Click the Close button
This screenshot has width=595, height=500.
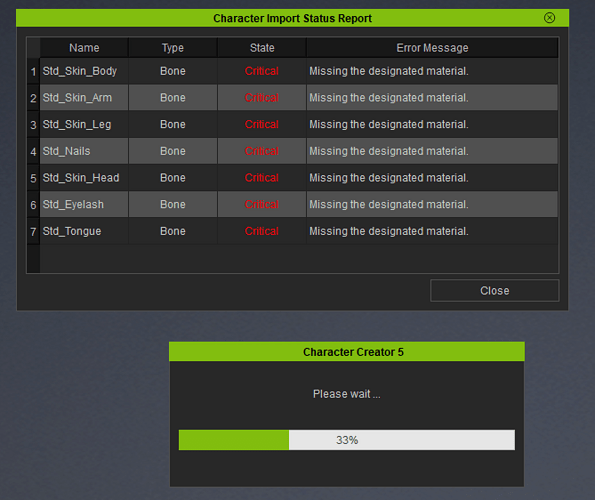(x=494, y=291)
